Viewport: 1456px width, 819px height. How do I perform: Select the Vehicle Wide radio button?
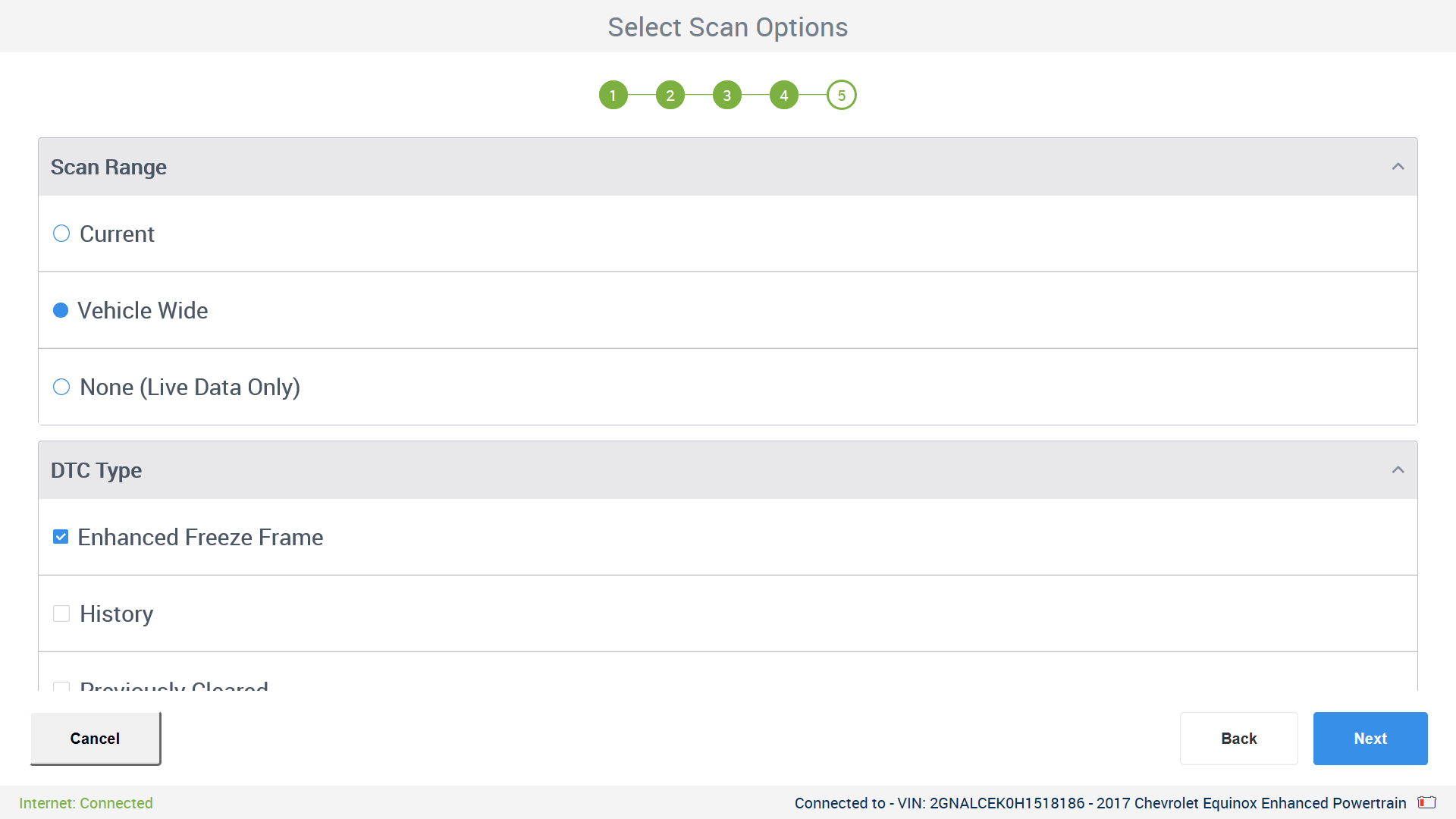tap(61, 310)
